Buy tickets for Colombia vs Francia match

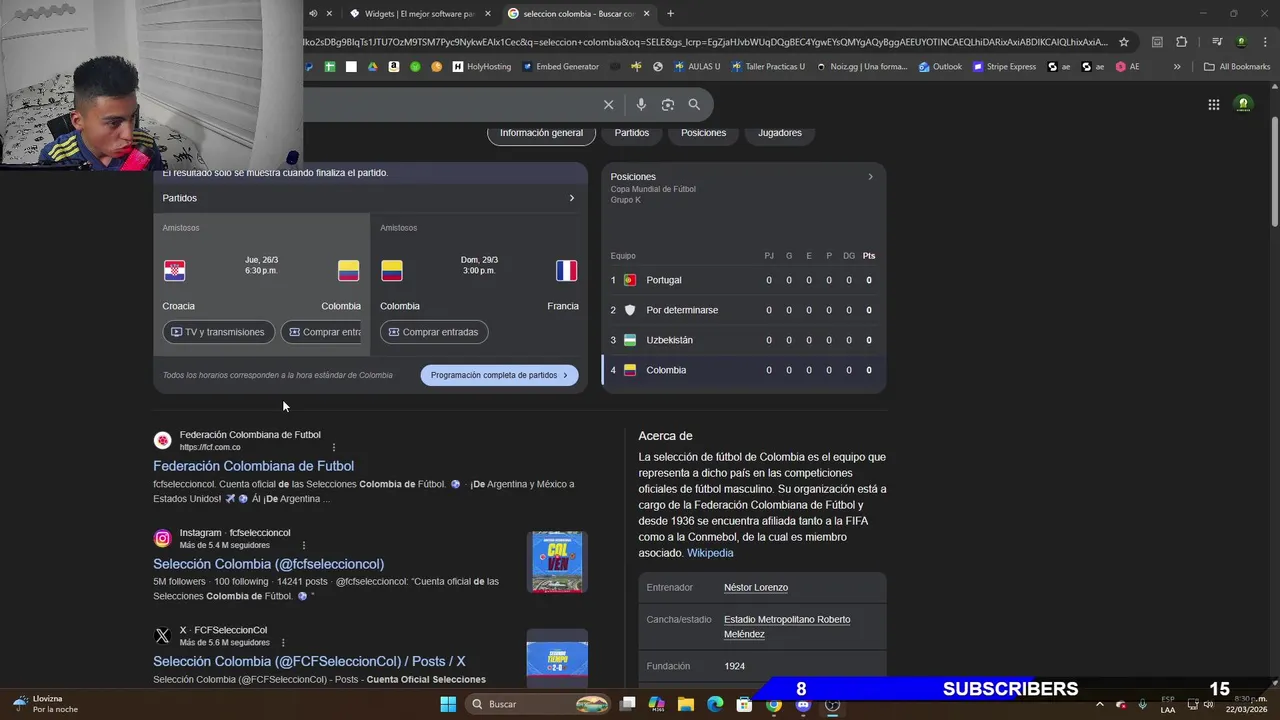coord(434,332)
